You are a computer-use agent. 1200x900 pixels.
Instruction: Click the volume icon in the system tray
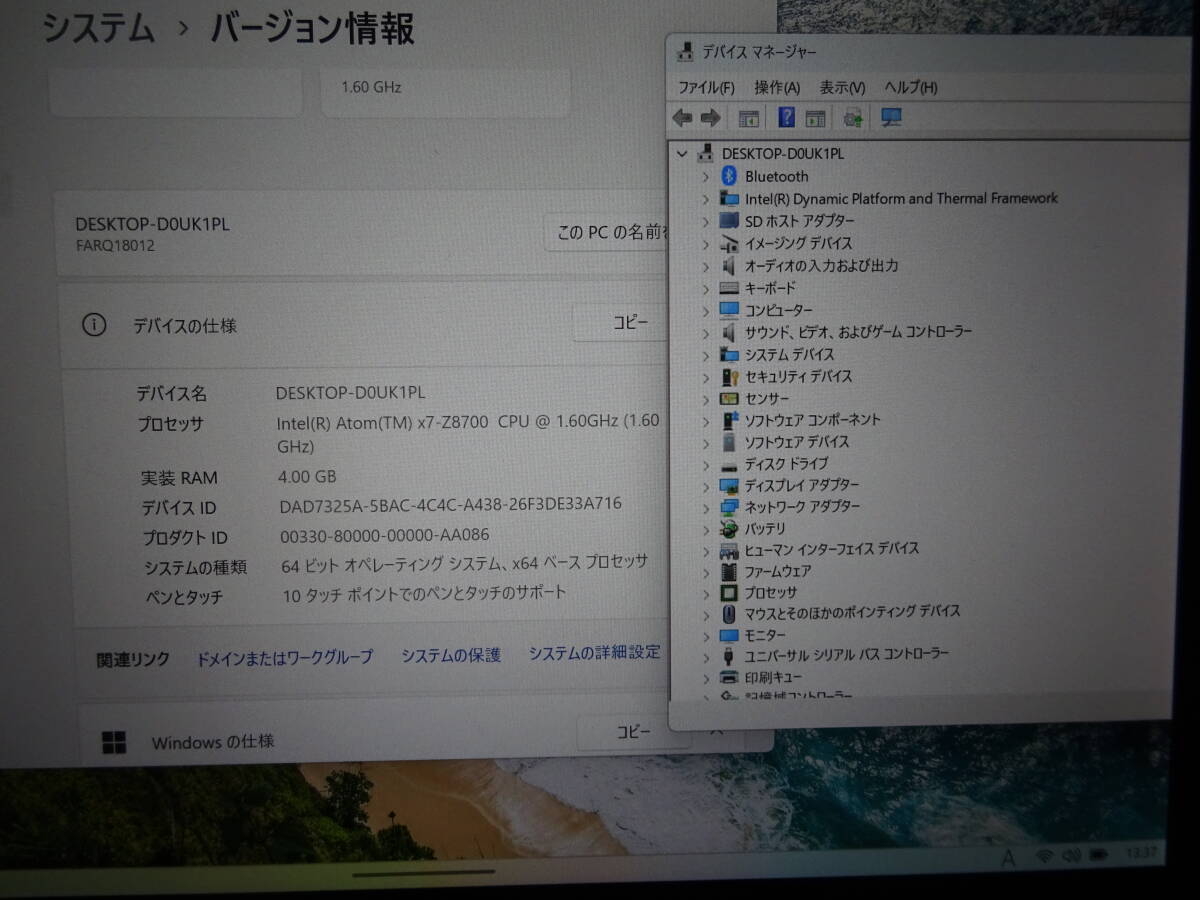click(1072, 856)
